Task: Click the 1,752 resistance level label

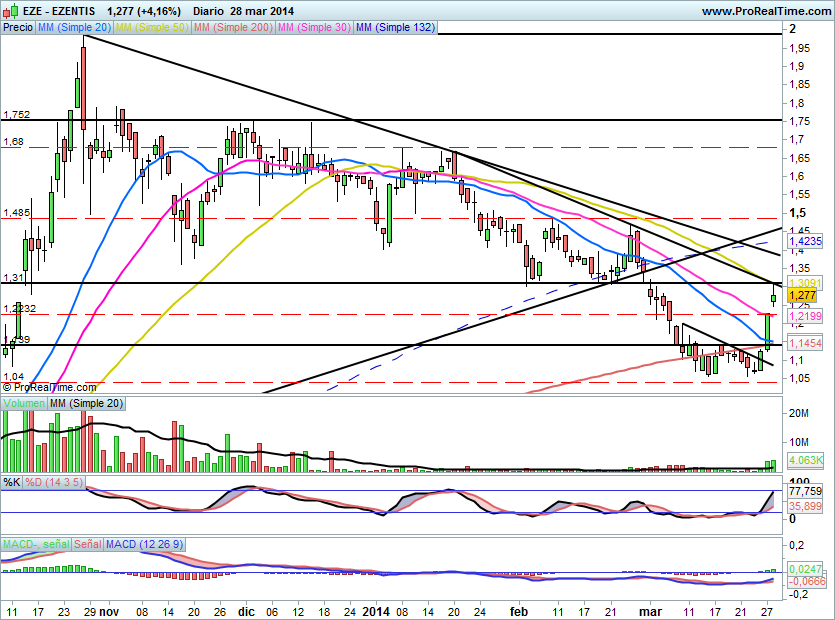Action: [17, 115]
